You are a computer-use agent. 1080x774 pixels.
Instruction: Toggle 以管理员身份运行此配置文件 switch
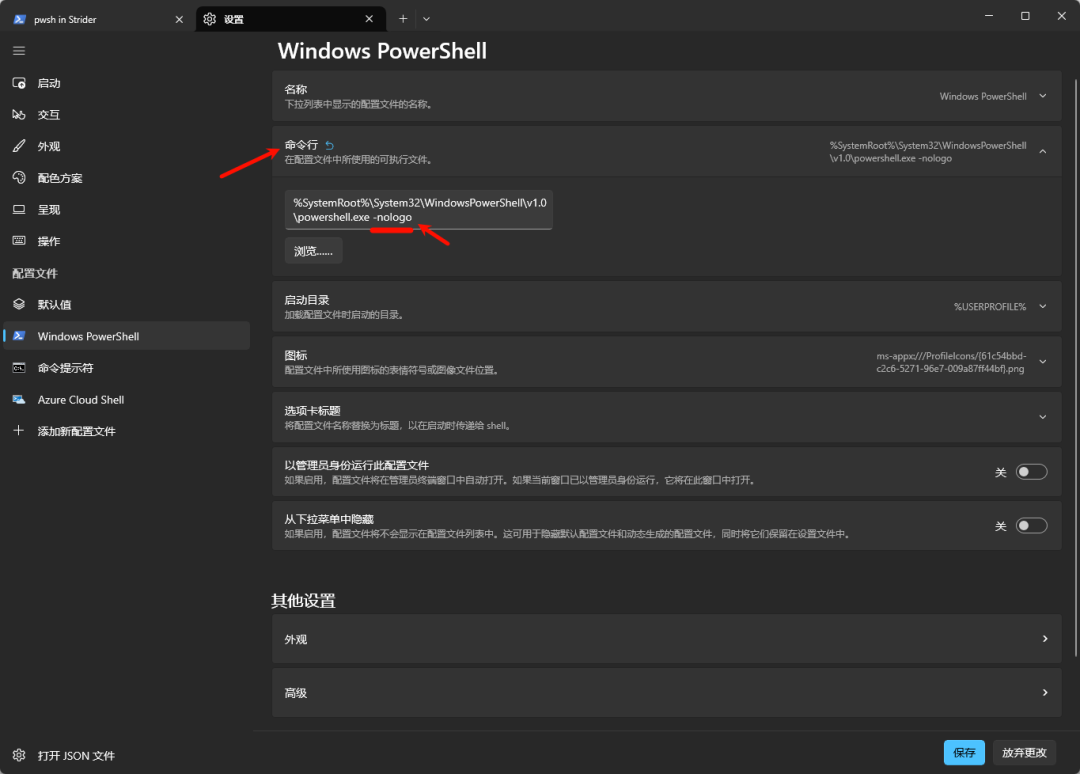click(1031, 472)
